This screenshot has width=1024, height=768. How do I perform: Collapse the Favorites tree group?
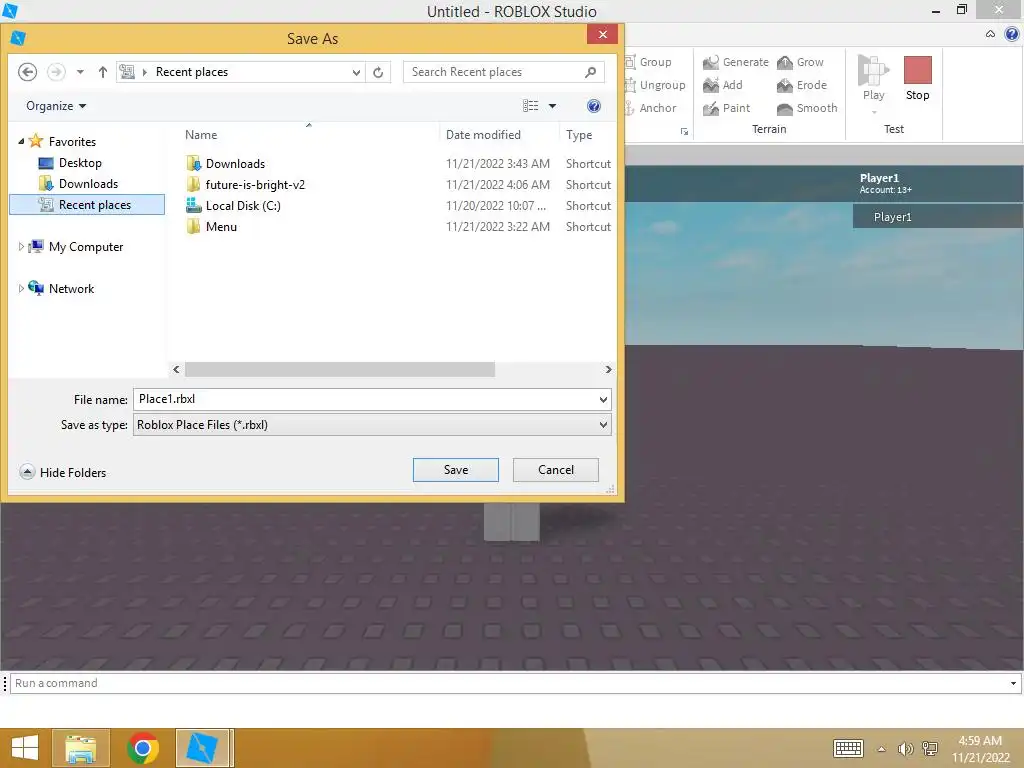click(x=21, y=141)
